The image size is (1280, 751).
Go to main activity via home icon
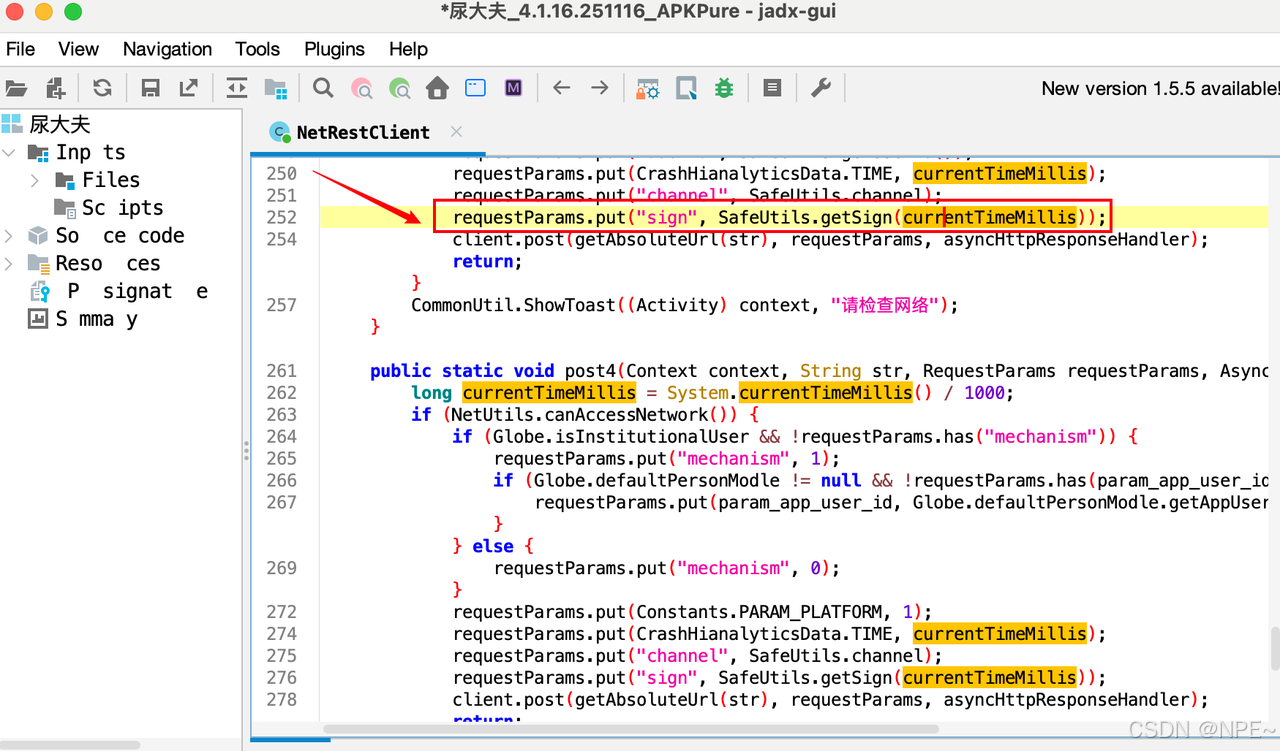[437, 89]
